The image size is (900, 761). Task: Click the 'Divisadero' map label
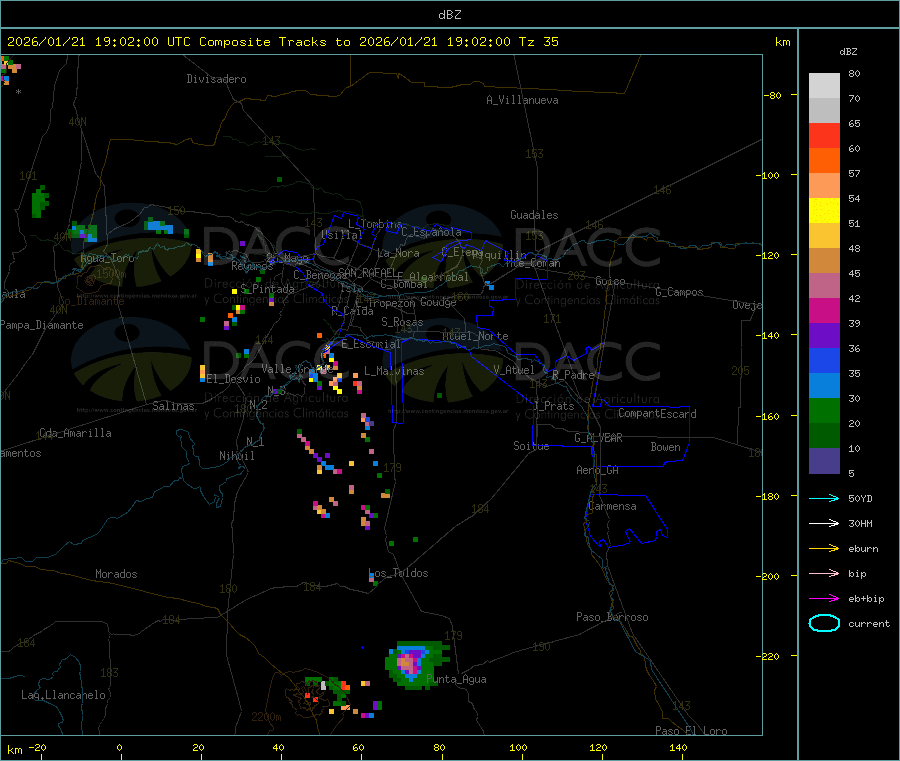pos(216,79)
